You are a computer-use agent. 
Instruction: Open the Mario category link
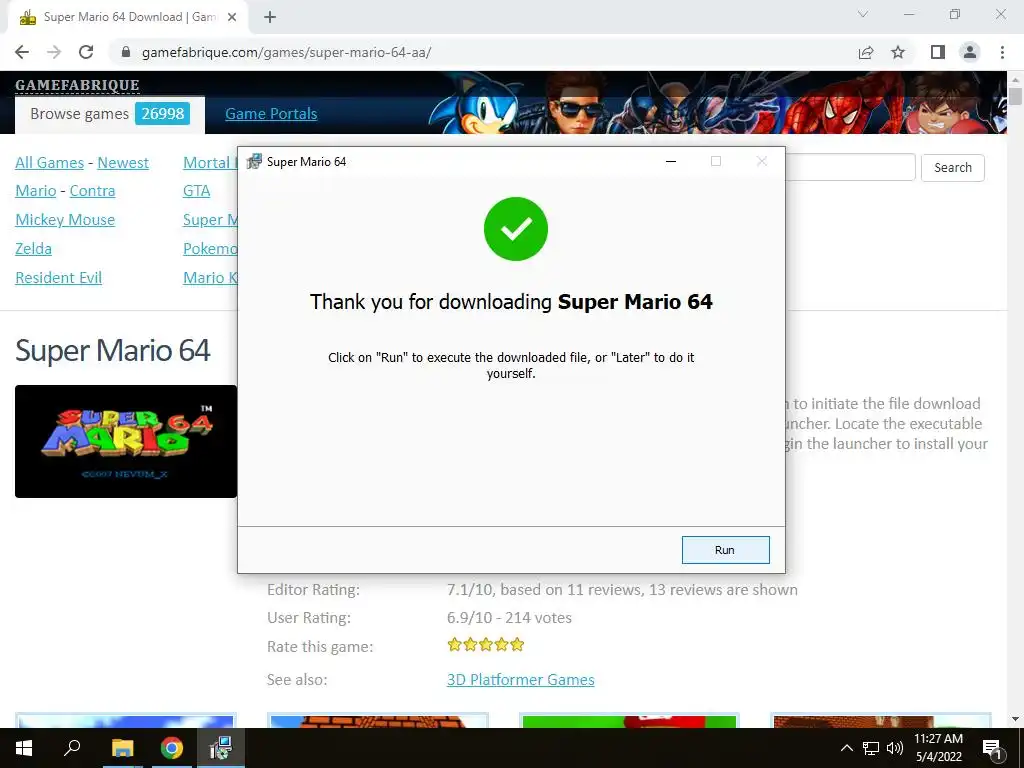(36, 191)
